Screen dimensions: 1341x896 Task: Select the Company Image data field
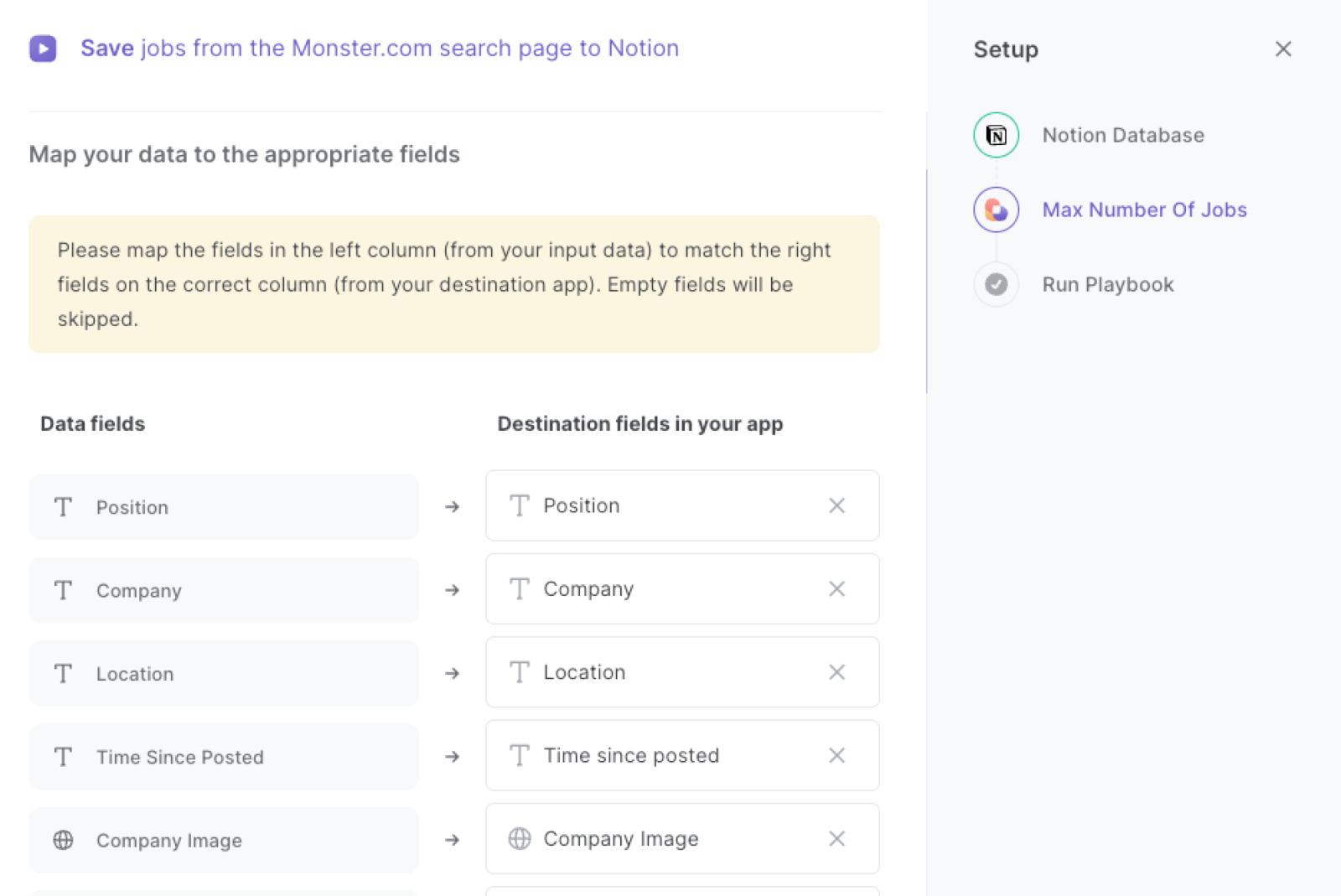pyautogui.click(x=224, y=840)
